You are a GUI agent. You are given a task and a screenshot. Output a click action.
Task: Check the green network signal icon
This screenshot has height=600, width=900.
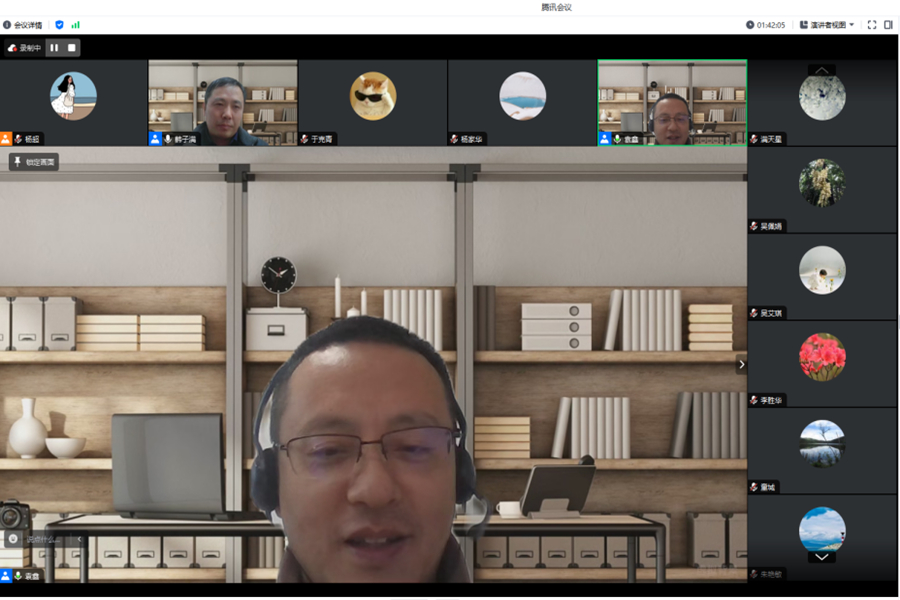pyautogui.click(x=75, y=25)
